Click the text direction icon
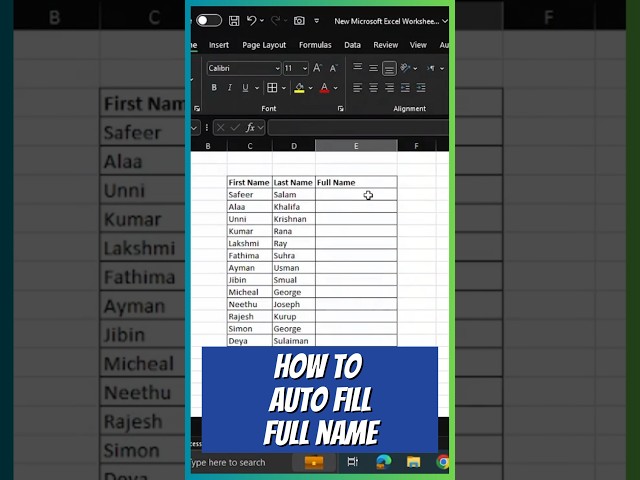 [x=431, y=68]
